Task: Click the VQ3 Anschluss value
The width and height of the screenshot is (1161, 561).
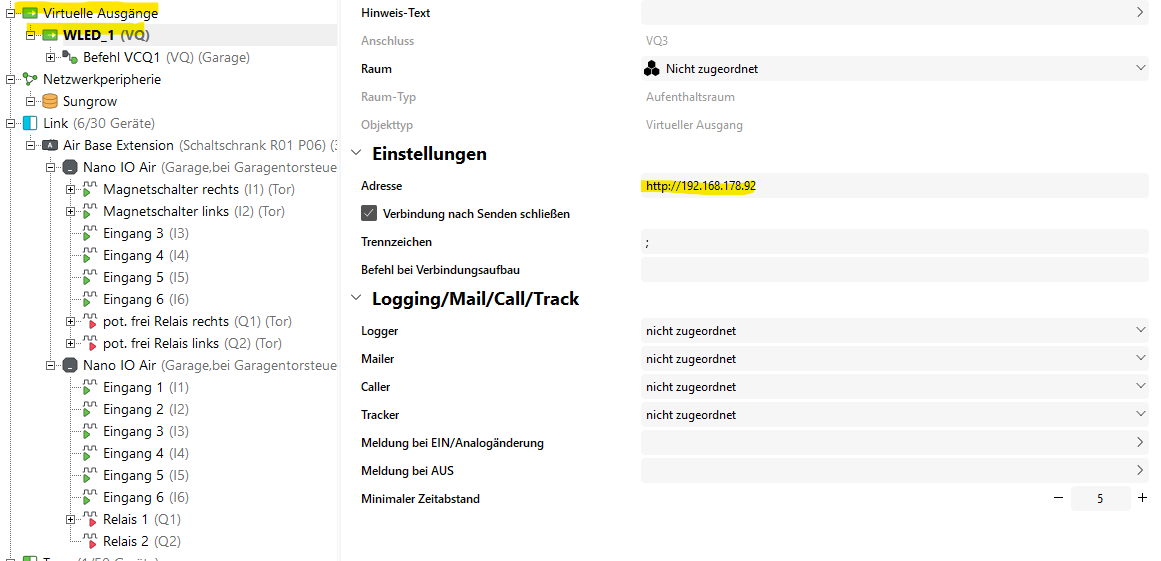Action: (x=657, y=41)
